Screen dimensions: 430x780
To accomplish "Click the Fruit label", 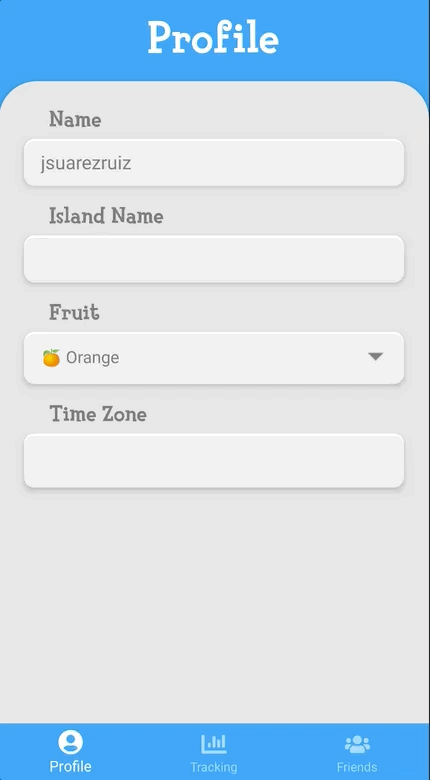I will click(x=74, y=312).
